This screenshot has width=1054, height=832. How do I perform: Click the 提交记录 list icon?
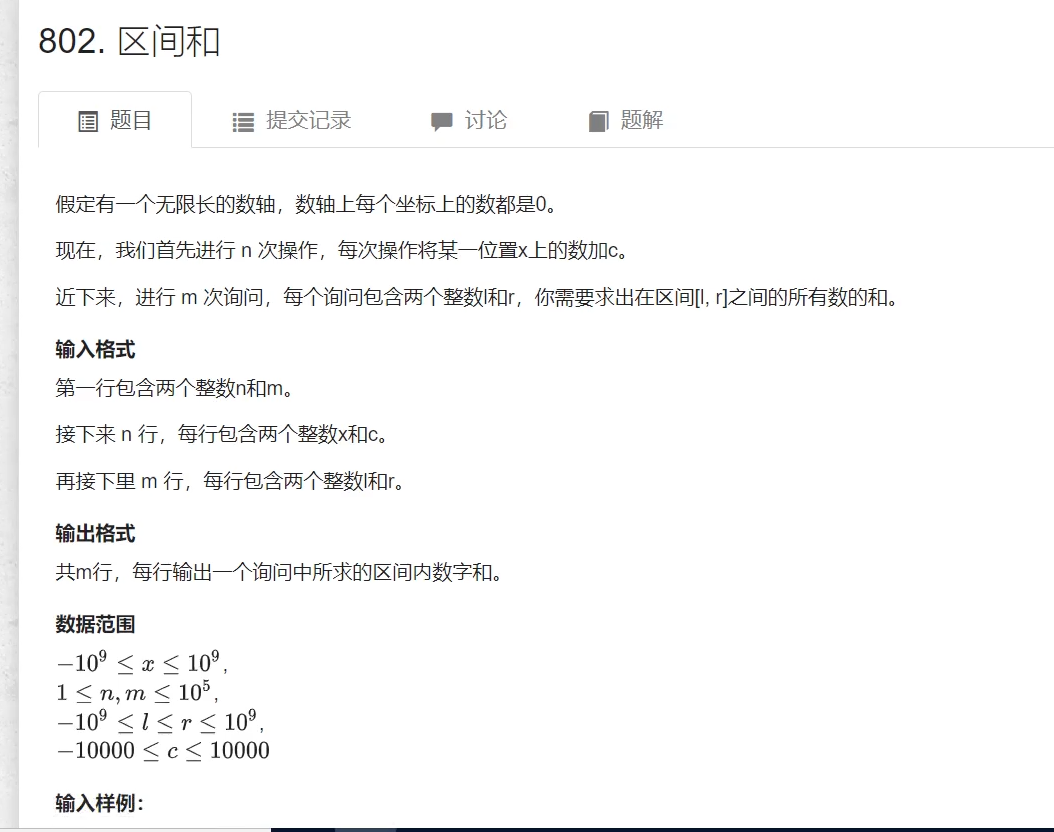click(x=243, y=122)
